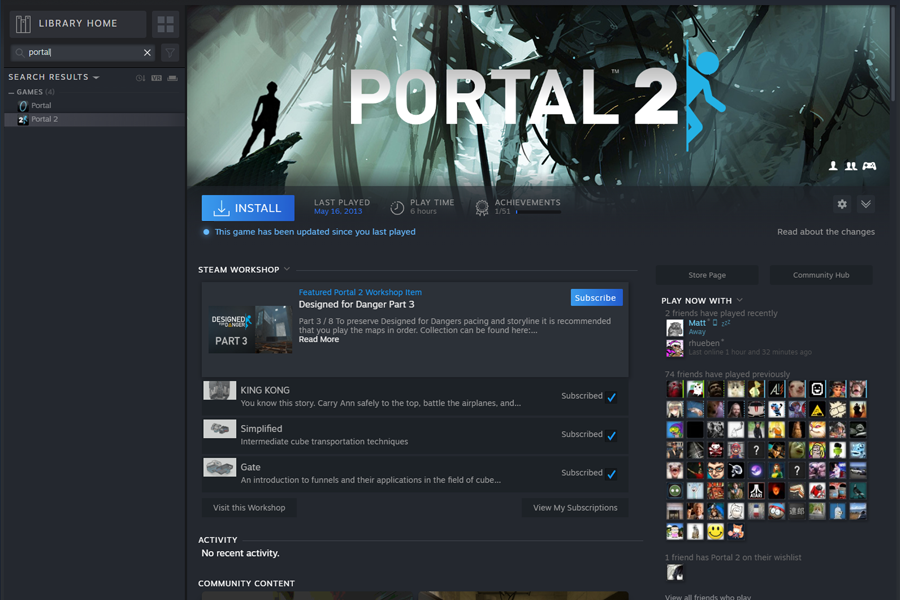Open 'Featured Portal 2 Workshop Item' link
Image resolution: width=900 pixels, height=600 pixels.
pyautogui.click(x=360, y=292)
